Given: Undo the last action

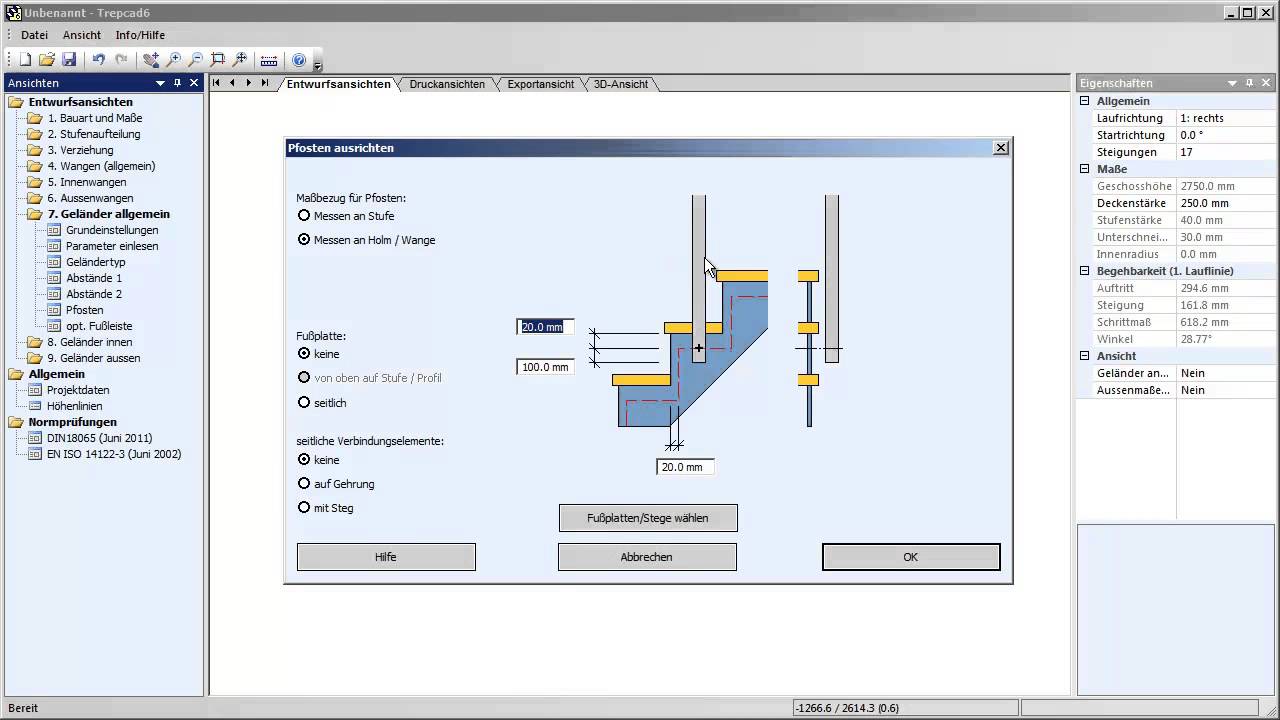Looking at the screenshot, I should [x=99, y=60].
